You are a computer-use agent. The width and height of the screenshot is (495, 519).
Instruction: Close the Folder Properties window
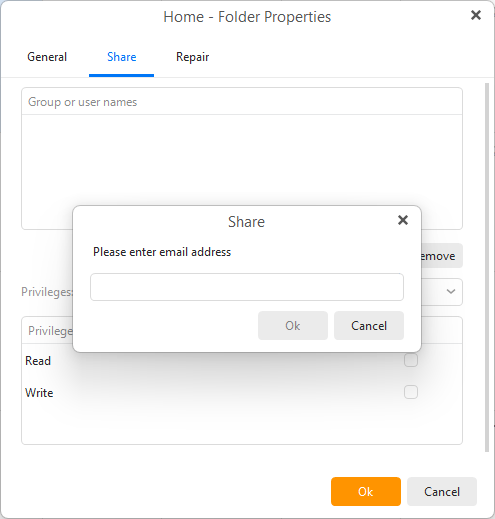click(x=476, y=15)
